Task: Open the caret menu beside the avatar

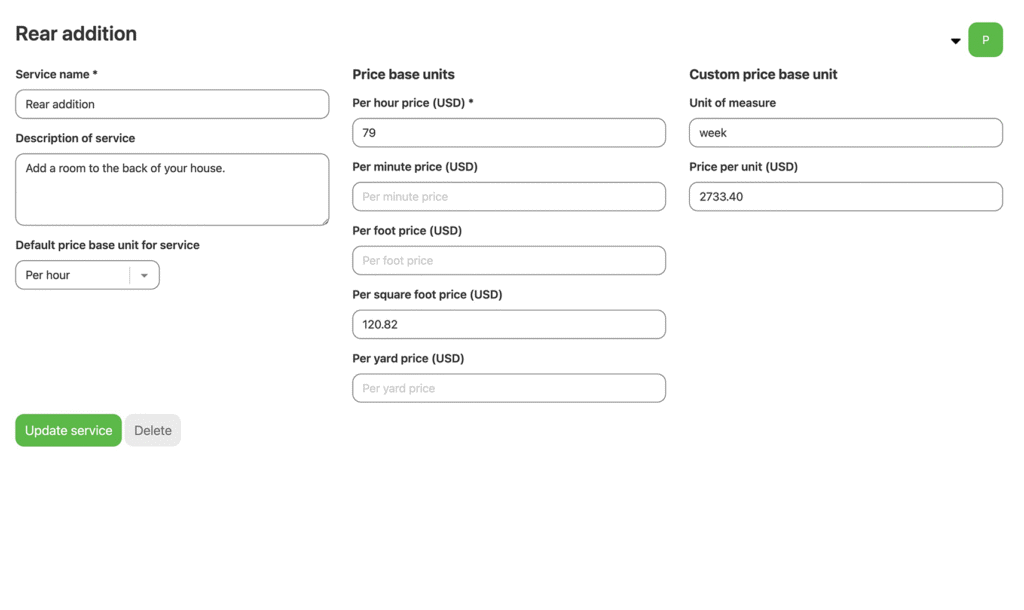Action: point(955,41)
